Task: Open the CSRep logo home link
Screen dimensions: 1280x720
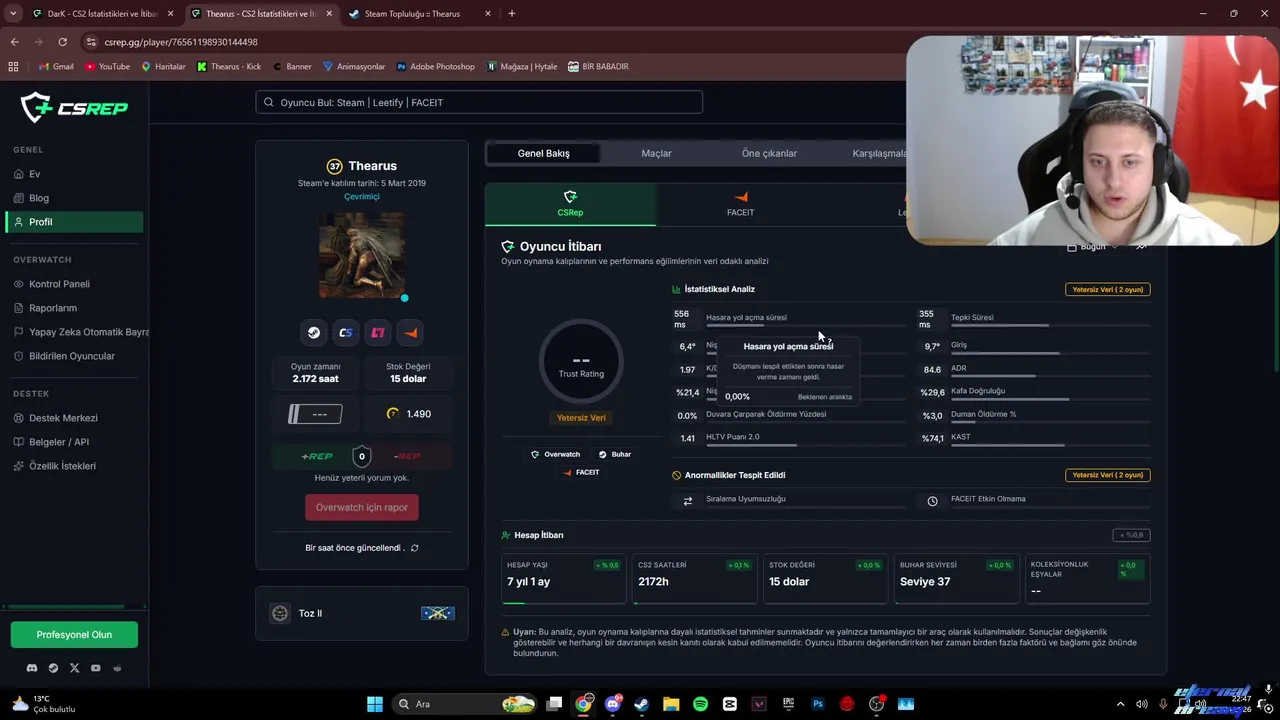Action: (75, 107)
